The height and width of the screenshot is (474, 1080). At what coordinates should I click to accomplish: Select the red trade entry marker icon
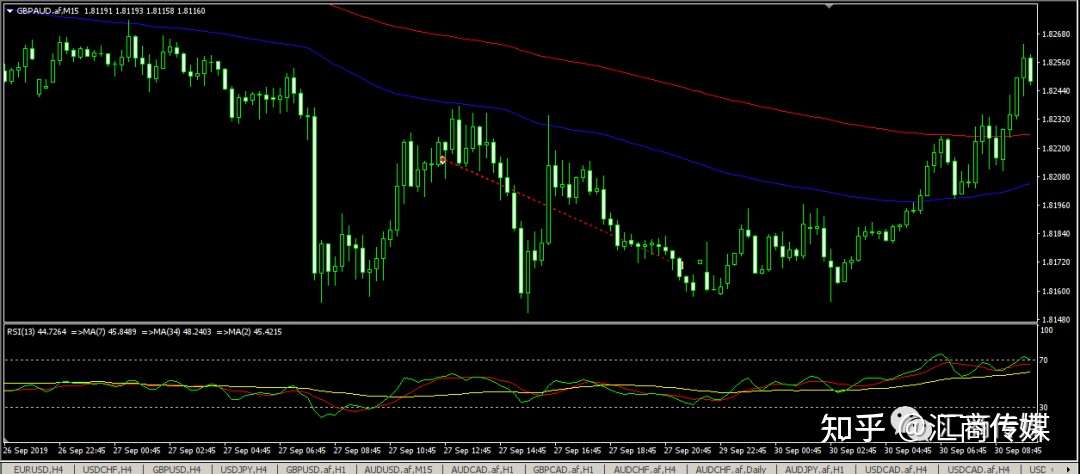coord(443,160)
